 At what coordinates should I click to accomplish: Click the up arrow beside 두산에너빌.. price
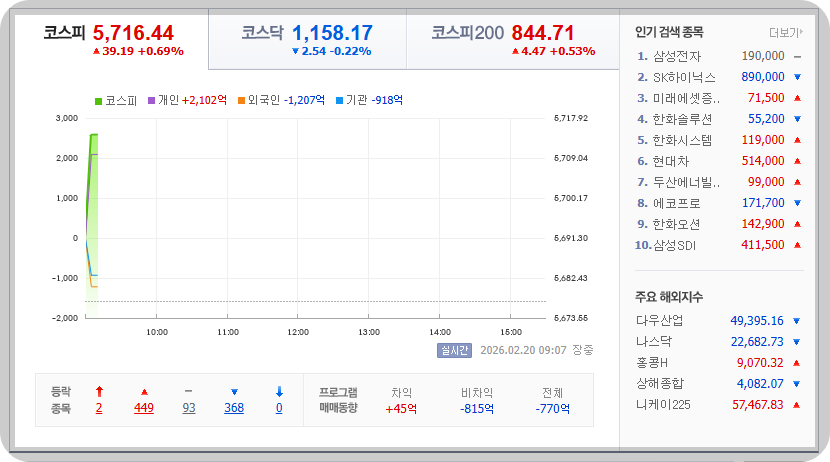tap(798, 182)
